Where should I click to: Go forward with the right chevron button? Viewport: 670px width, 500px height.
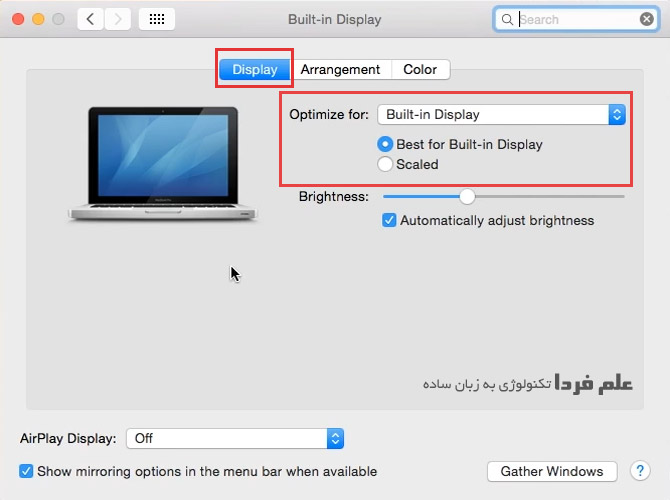[118, 19]
